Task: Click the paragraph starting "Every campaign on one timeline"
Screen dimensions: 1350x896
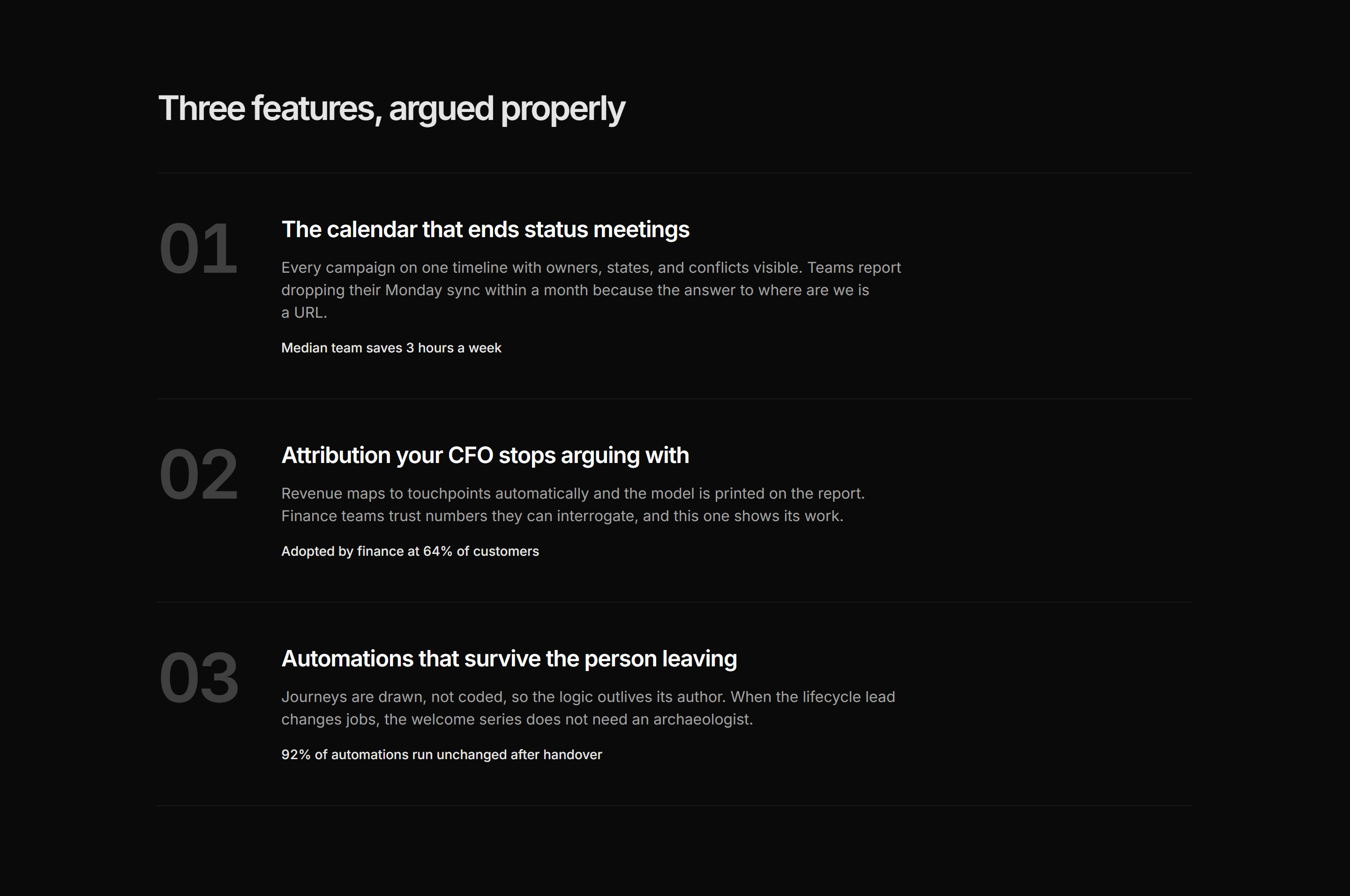Action: pyautogui.click(x=591, y=290)
